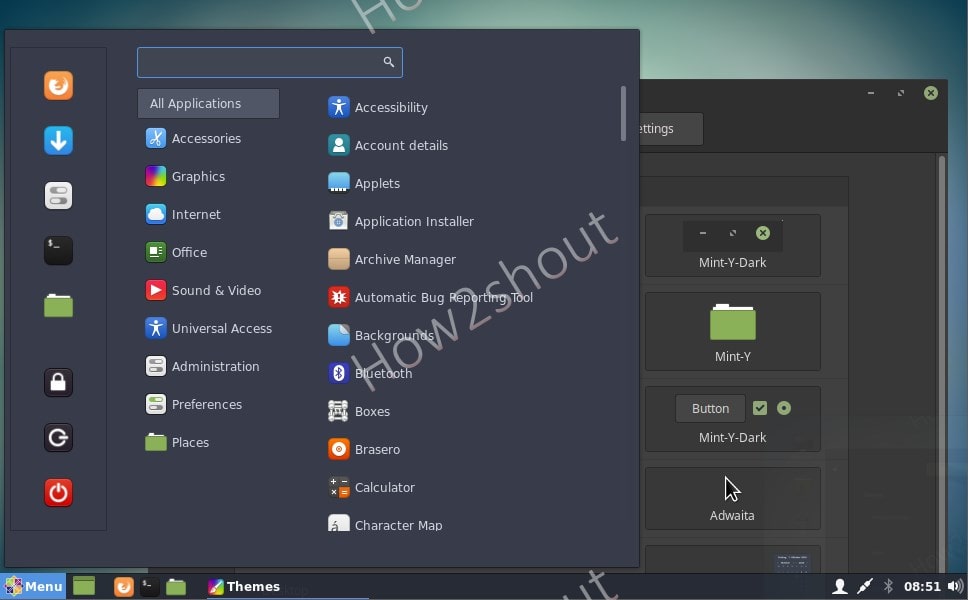Screen dimensions: 968x600
Task: Open Account details
Action: coord(388,146)
